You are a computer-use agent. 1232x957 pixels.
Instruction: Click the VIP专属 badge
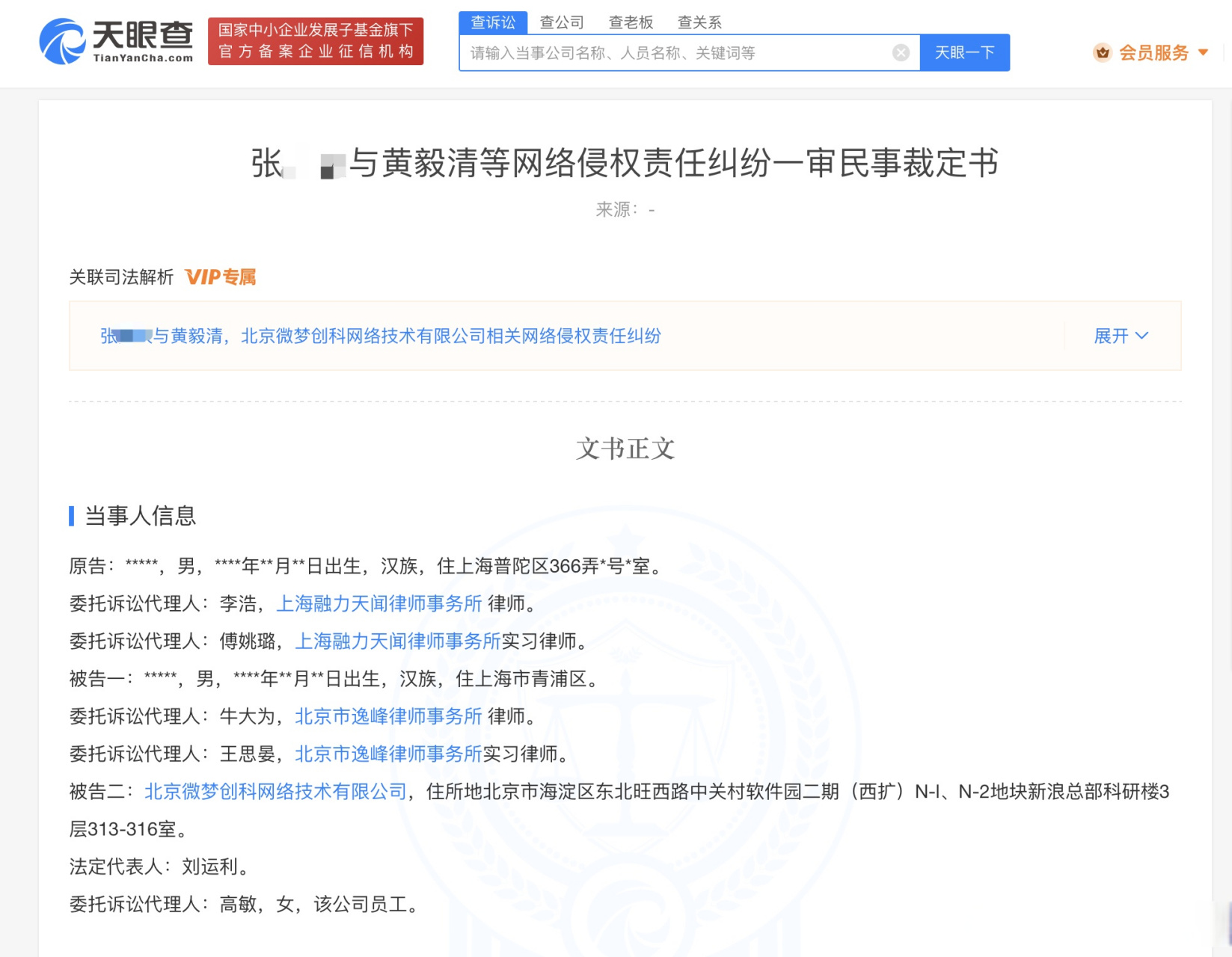221,277
